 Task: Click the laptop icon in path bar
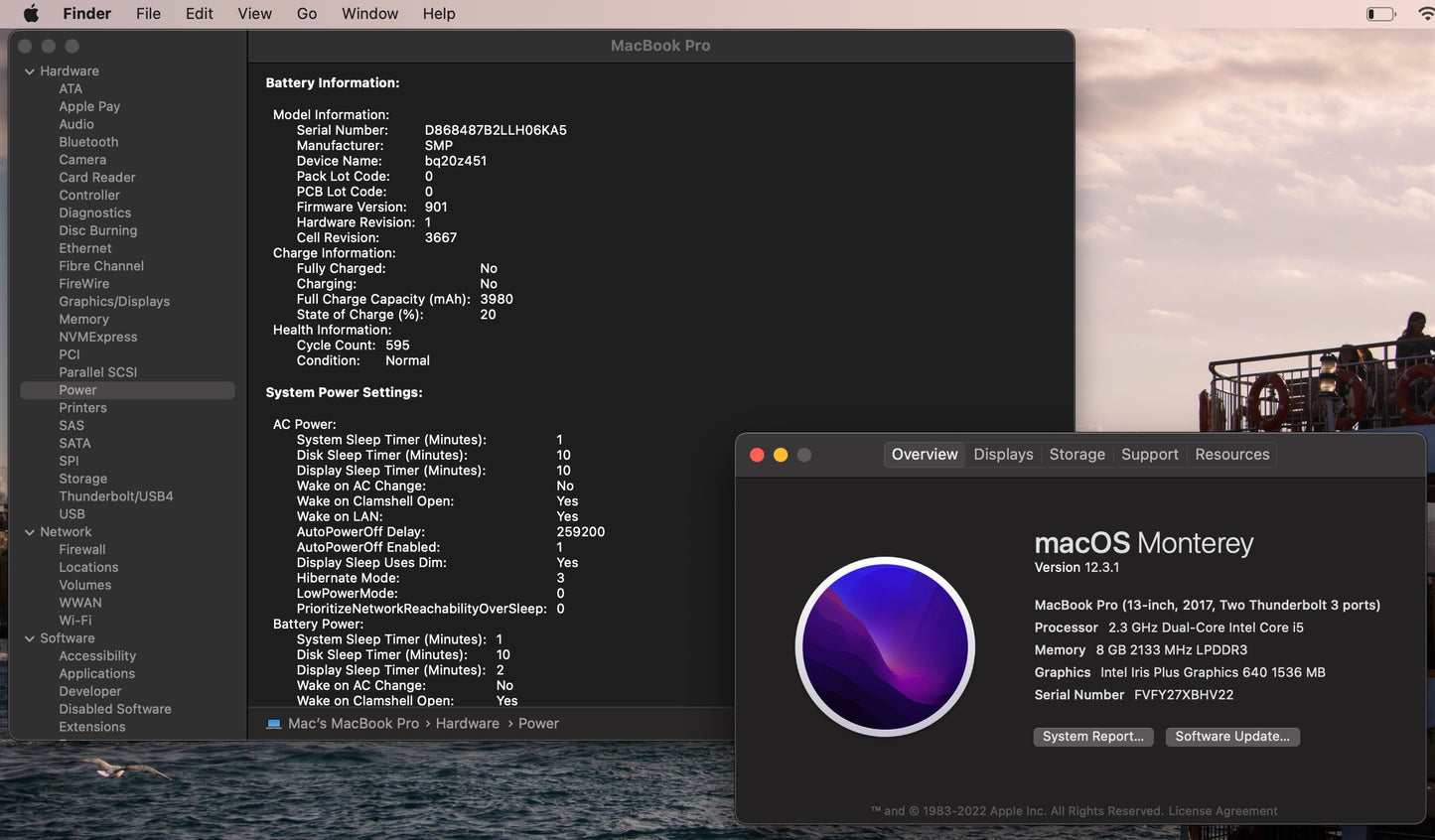(274, 724)
